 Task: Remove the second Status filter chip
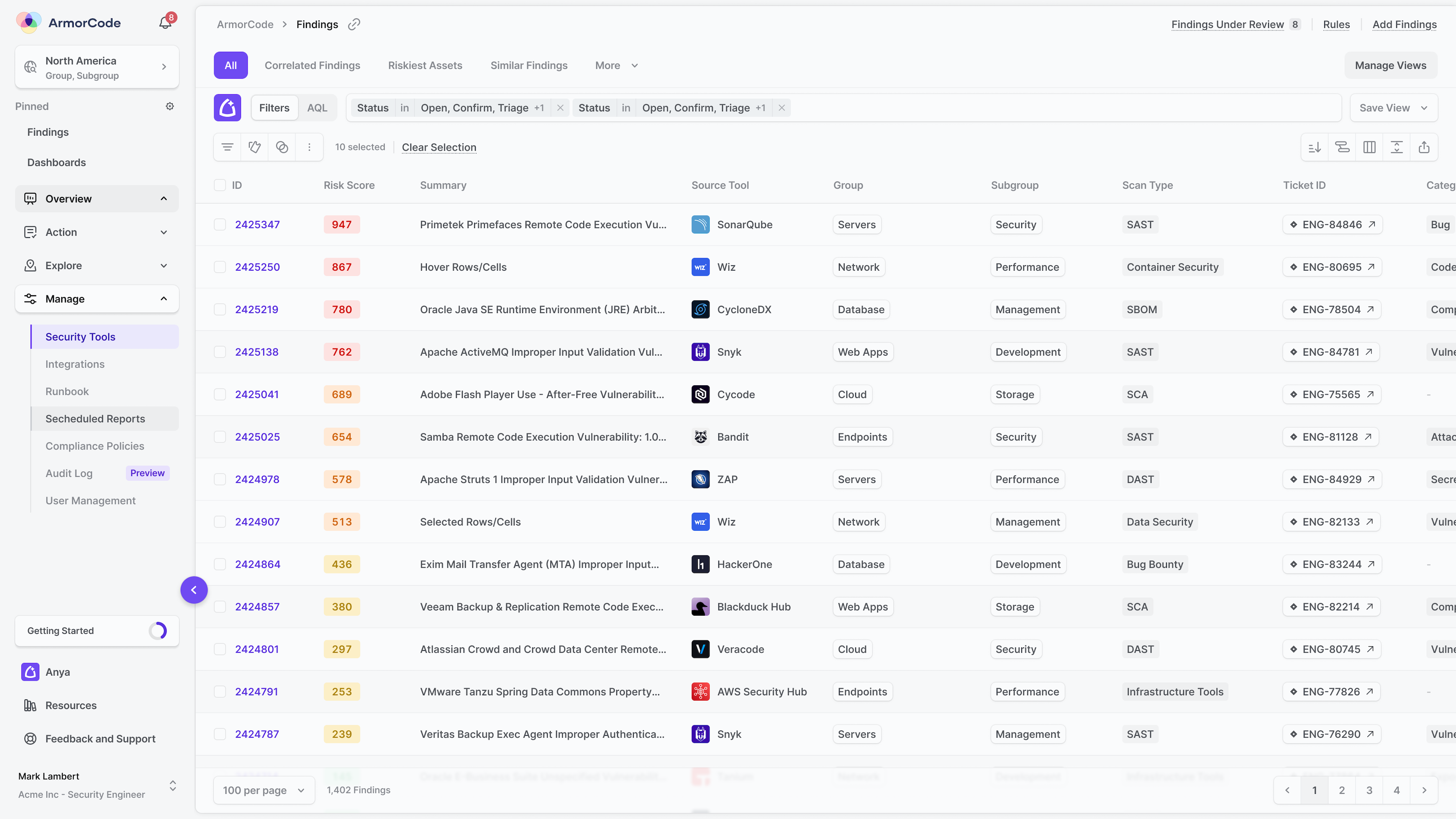(782, 107)
